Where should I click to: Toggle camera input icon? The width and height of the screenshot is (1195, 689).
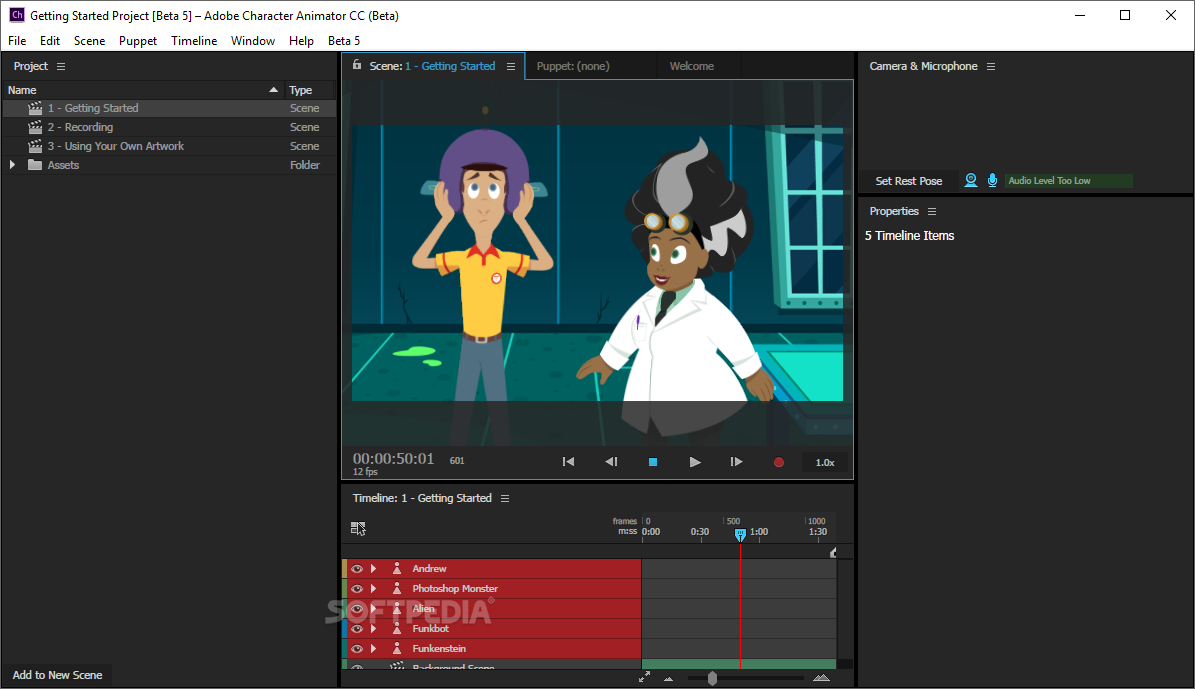point(970,181)
